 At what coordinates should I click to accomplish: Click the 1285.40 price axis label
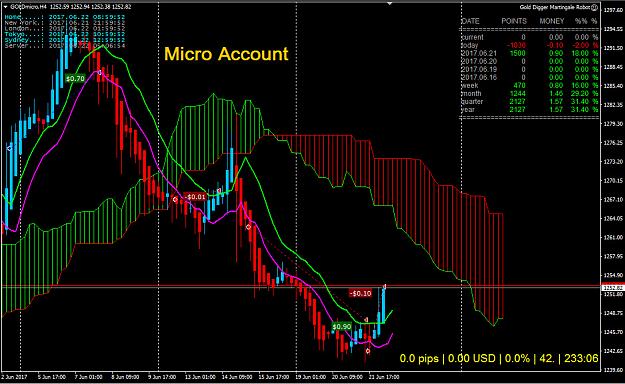613,86
